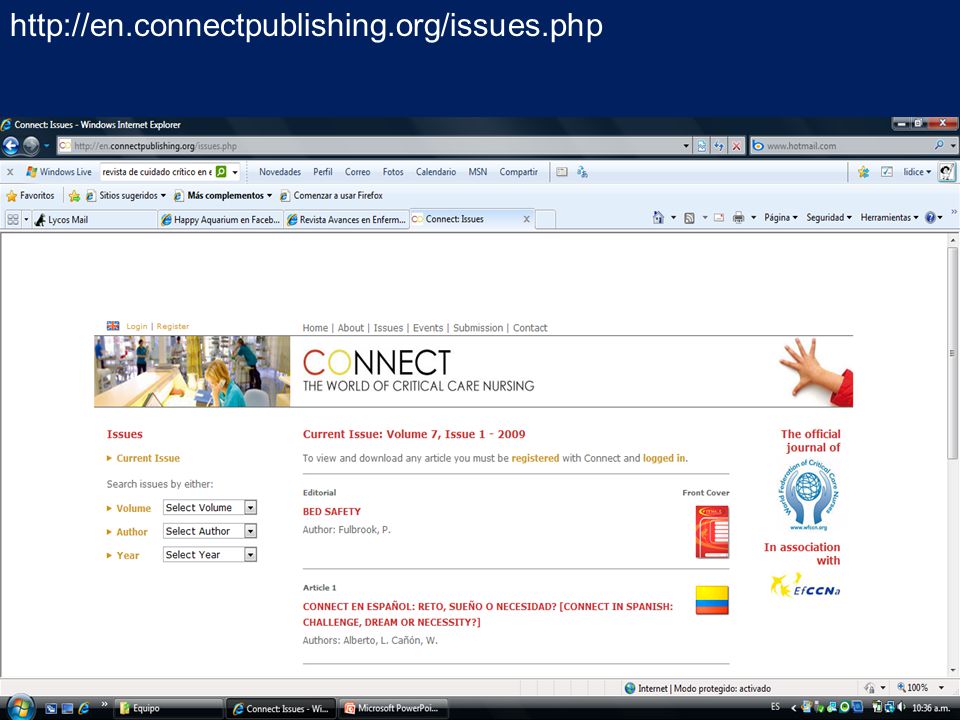Image resolution: width=960 pixels, height=720 pixels.
Task: Switch to Revista Avances en Enfermería tab
Action: click(x=347, y=219)
